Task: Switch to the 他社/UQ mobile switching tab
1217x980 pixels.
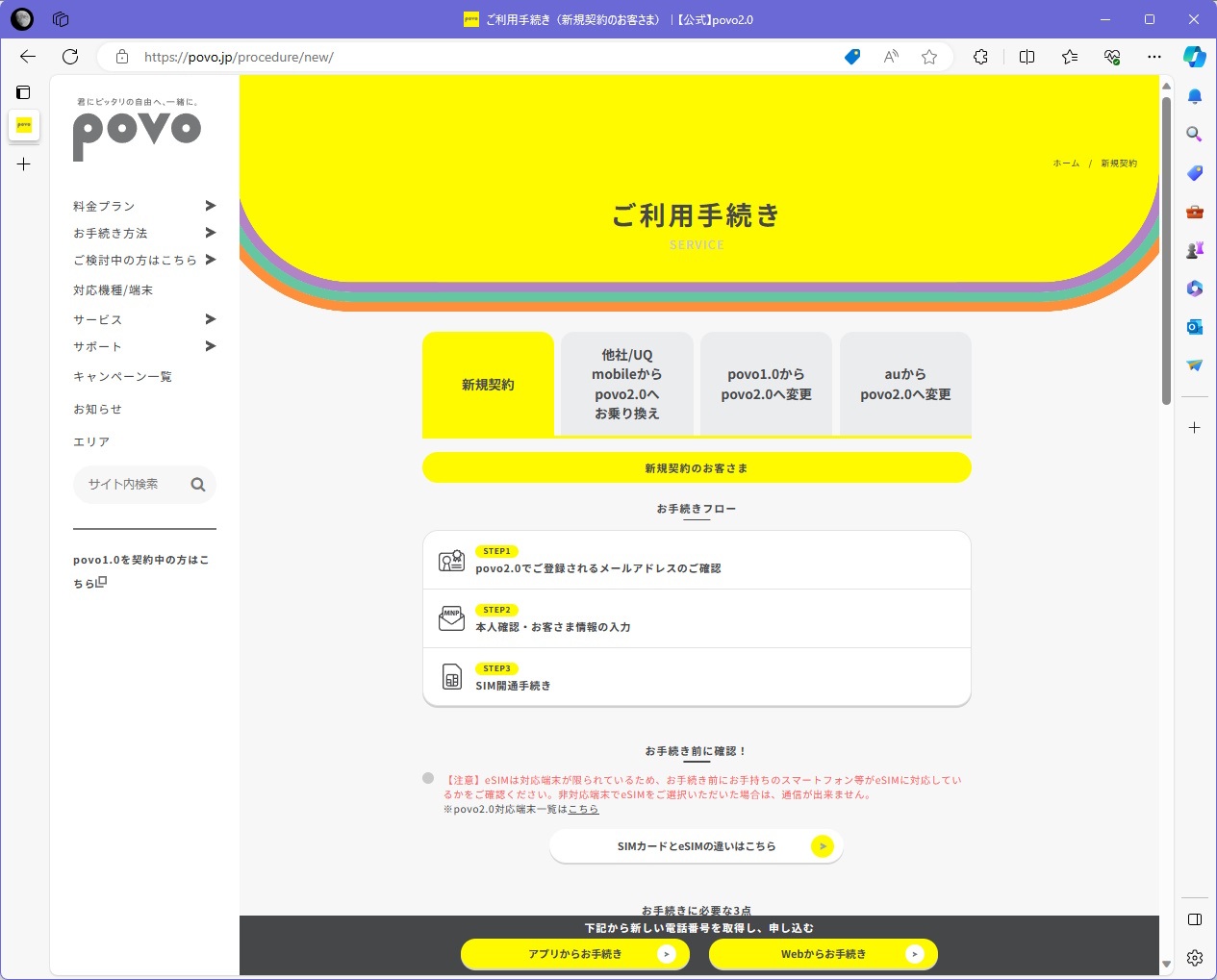Action: [626, 384]
